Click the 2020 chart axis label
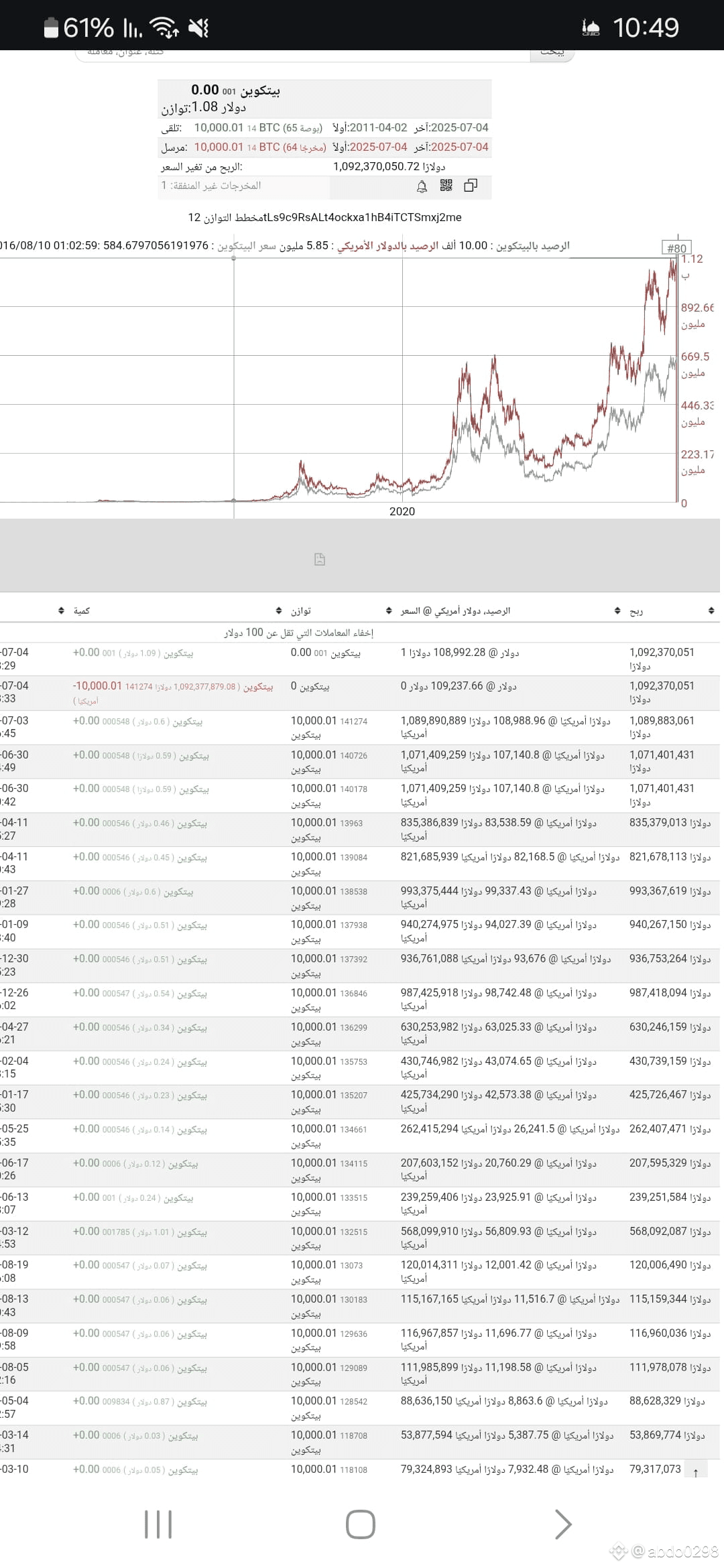The image size is (724, 1568). point(402,511)
